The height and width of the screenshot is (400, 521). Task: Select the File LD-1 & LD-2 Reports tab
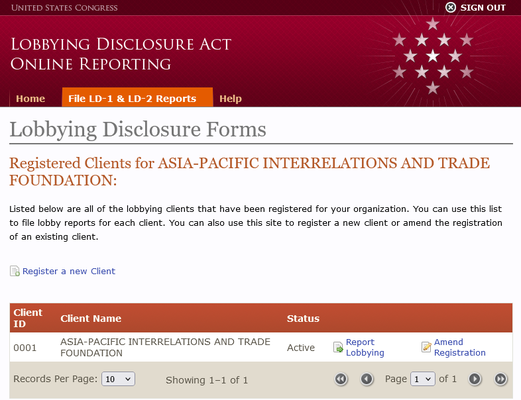point(137,97)
